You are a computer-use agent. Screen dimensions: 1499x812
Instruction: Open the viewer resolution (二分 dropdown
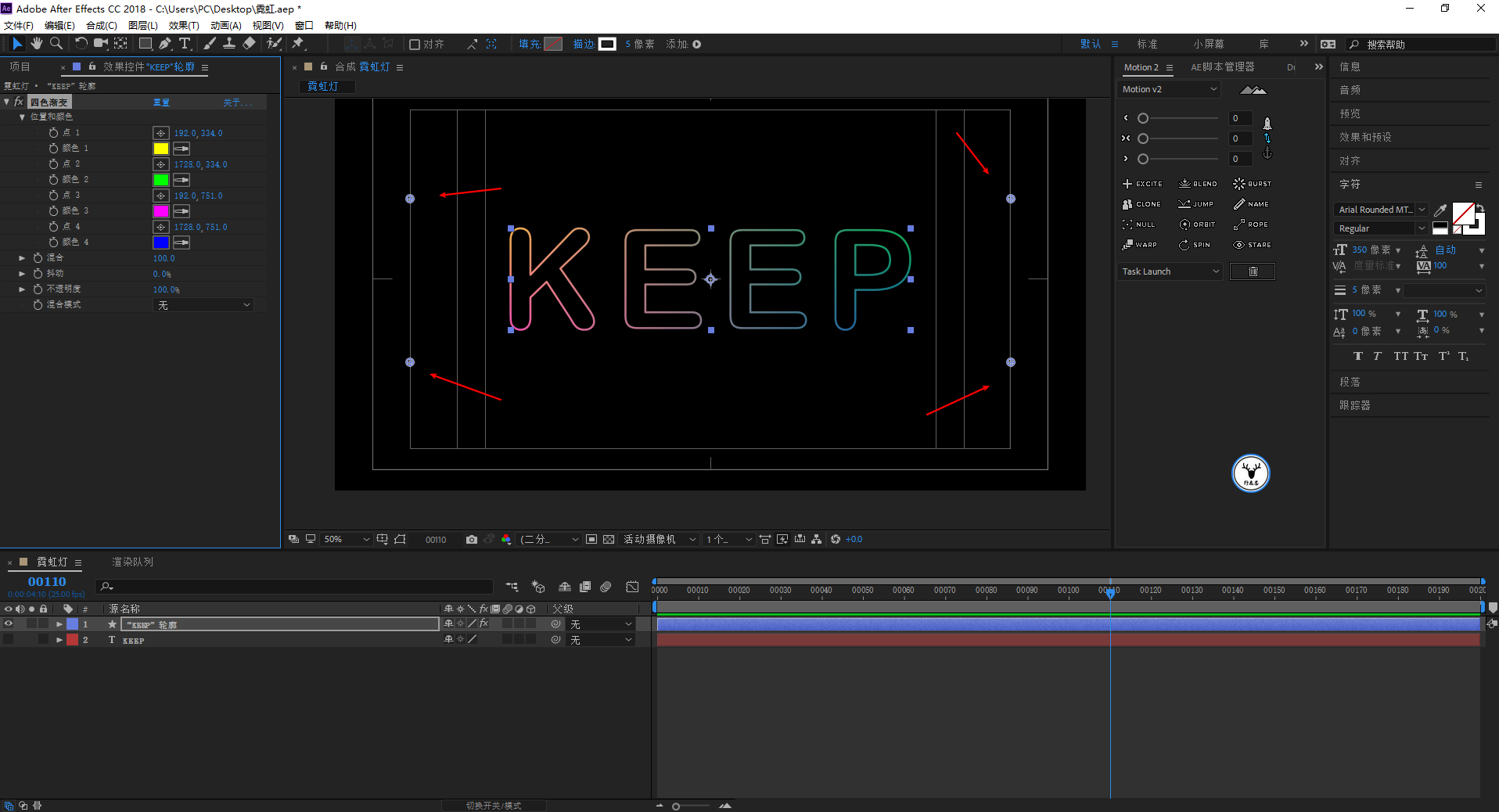click(x=549, y=540)
